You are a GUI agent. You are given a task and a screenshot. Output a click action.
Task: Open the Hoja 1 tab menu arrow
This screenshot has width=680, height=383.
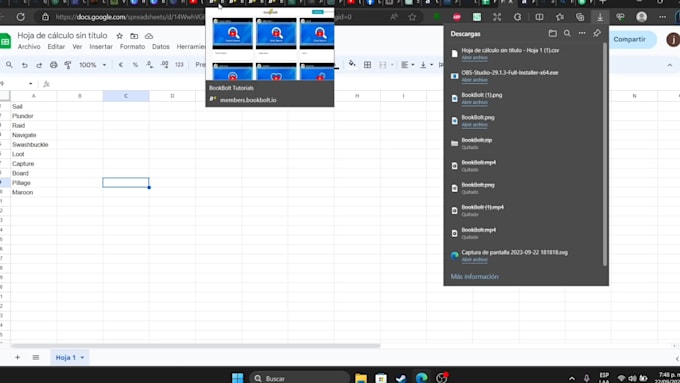tap(82, 357)
